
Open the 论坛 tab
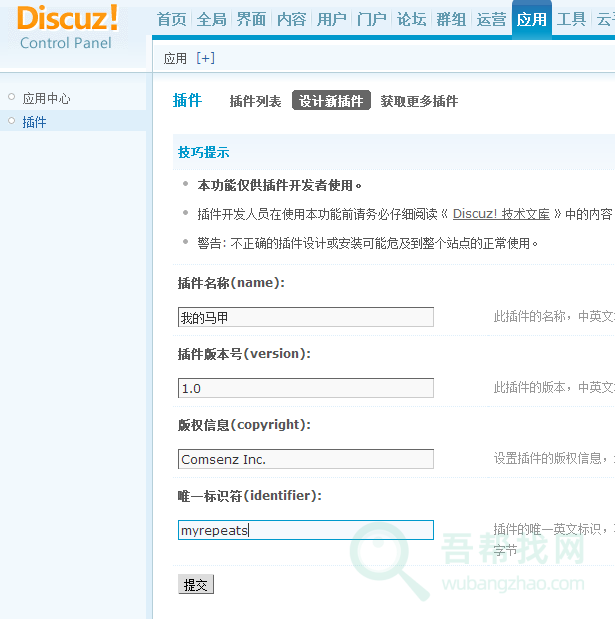pos(411,19)
